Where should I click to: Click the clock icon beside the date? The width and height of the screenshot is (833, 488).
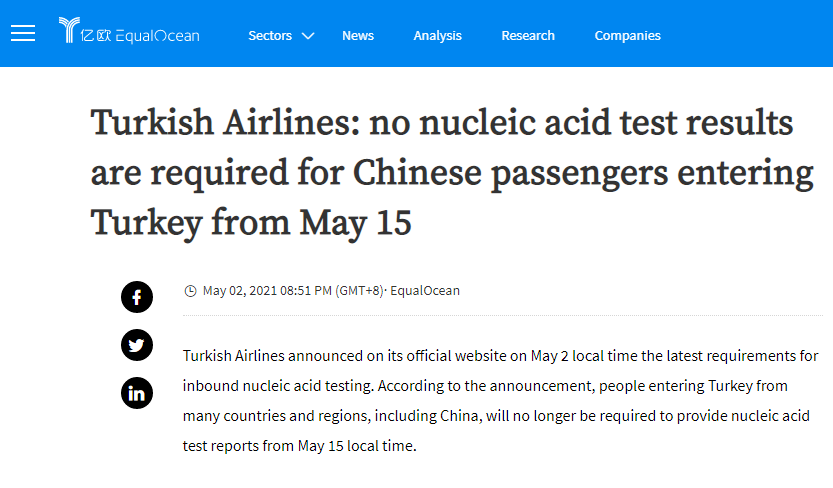(x=190, y=291)
